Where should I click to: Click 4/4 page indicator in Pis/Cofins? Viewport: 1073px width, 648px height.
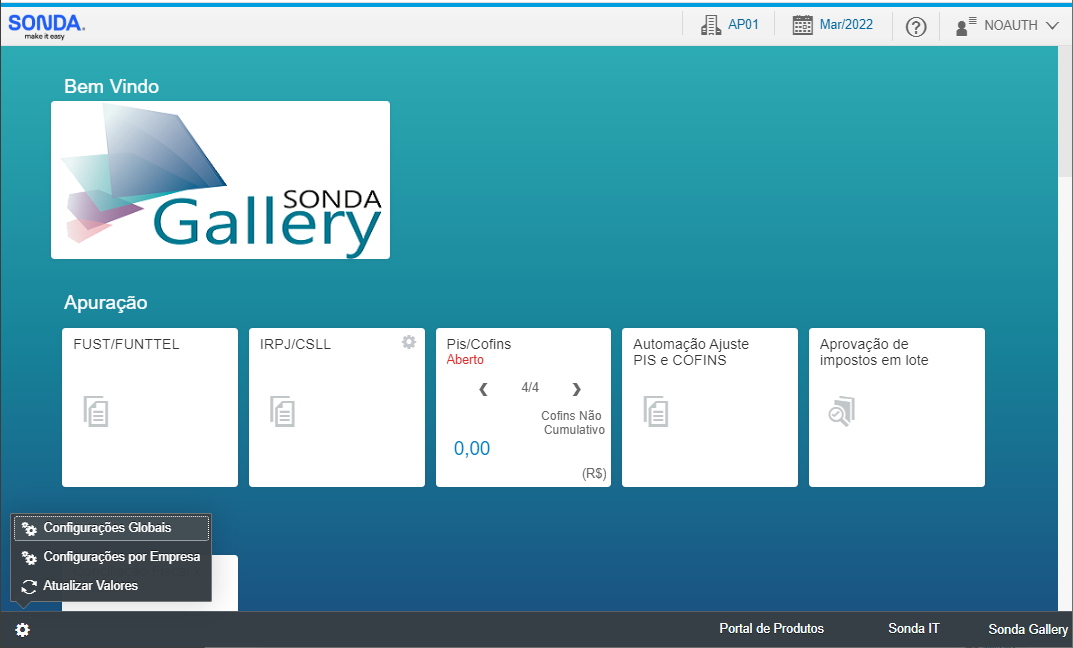click(530, 387)
